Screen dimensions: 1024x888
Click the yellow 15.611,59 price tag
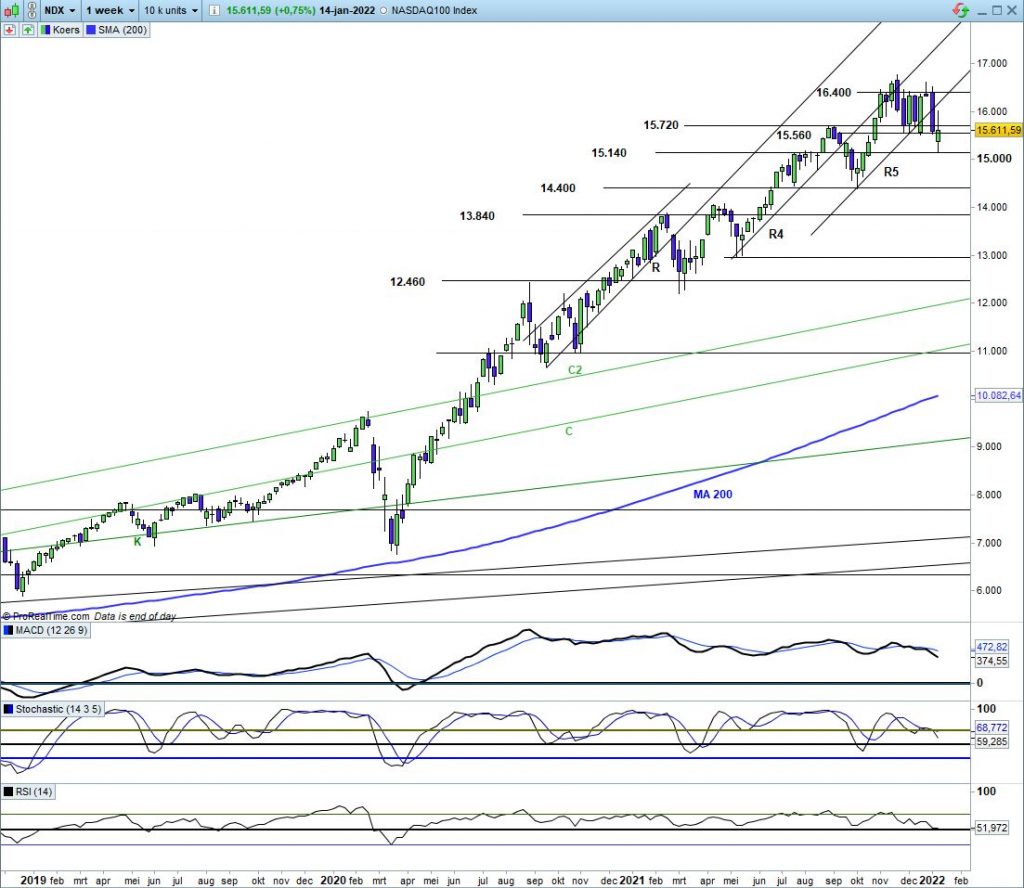click(x=999, y=130)
